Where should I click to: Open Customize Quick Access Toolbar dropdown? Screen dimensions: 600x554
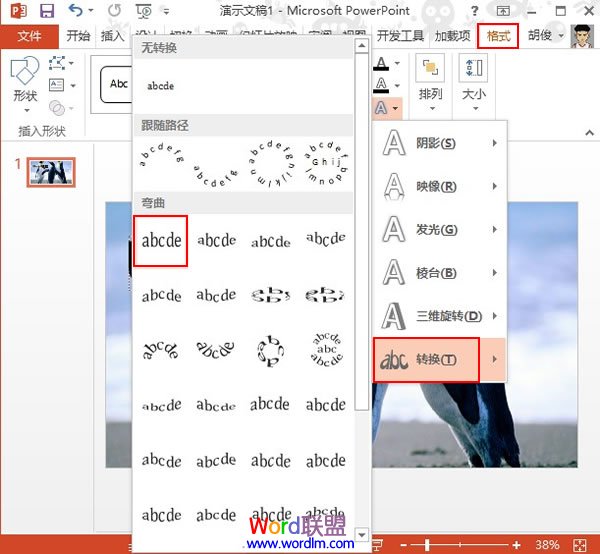point(166,11)
